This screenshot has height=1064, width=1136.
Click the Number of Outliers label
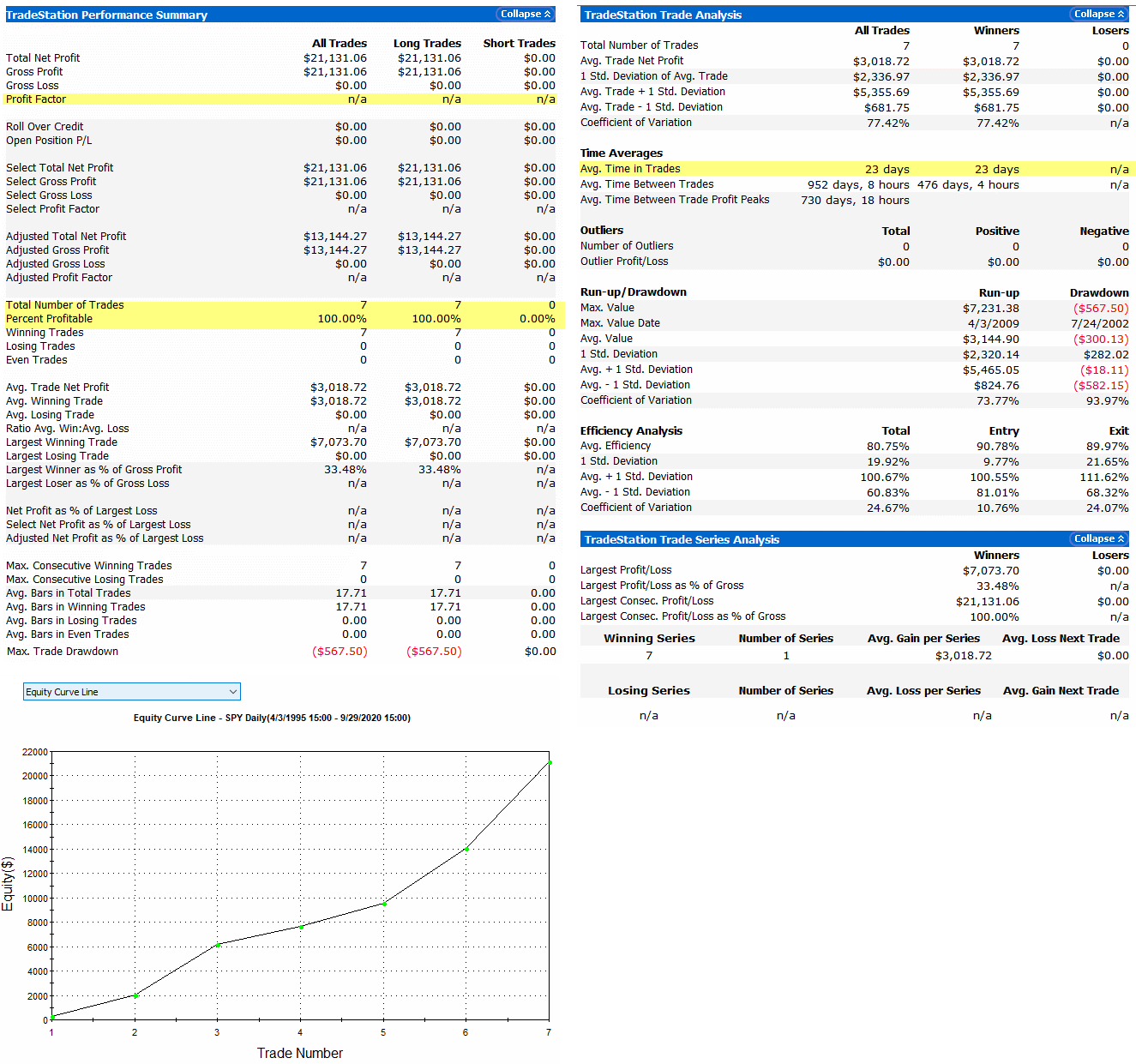pyautogui.click(x=627, y=246)
